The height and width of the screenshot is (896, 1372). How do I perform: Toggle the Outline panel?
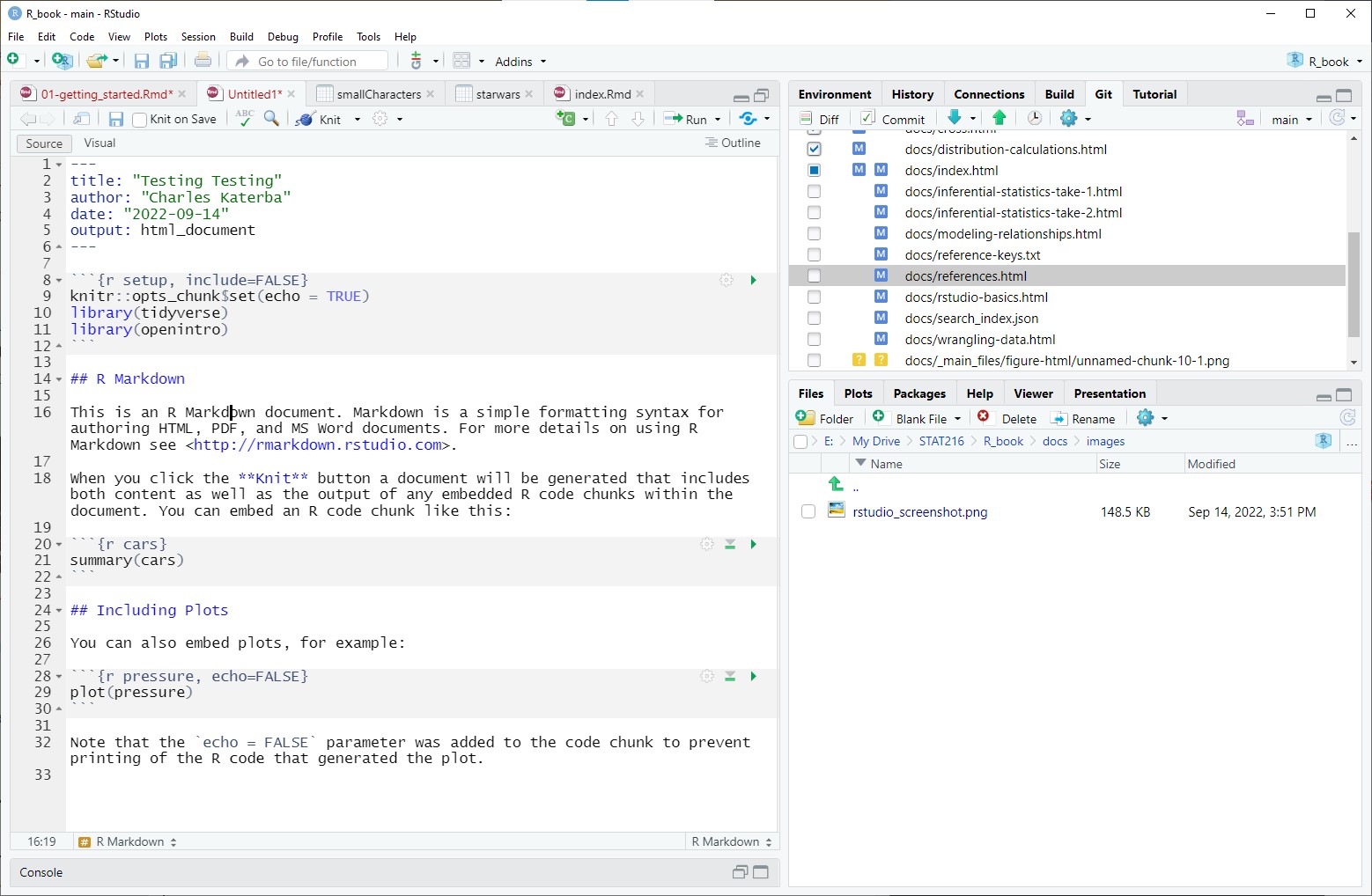pos(733,143)
